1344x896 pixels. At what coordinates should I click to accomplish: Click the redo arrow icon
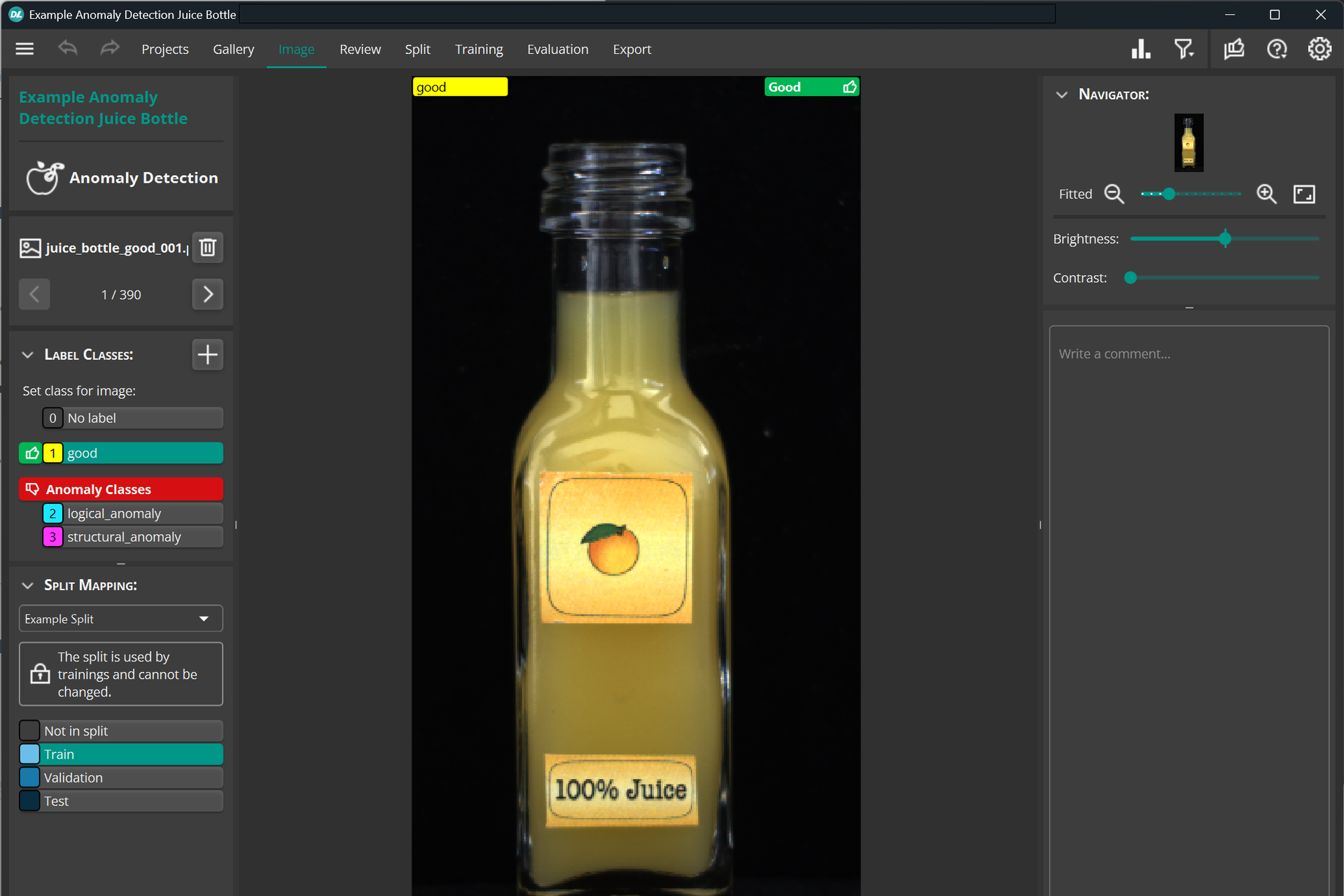(110, 49)
